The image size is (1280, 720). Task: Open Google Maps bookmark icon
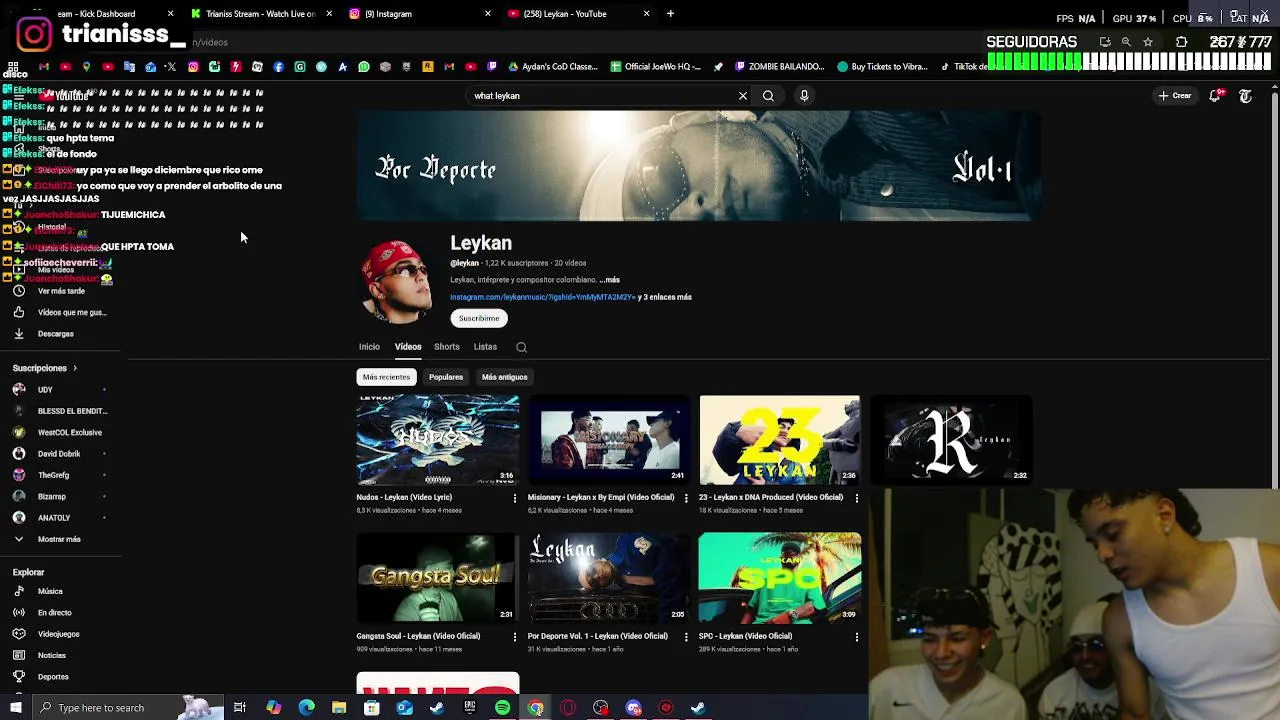click(x=86, y=67)
